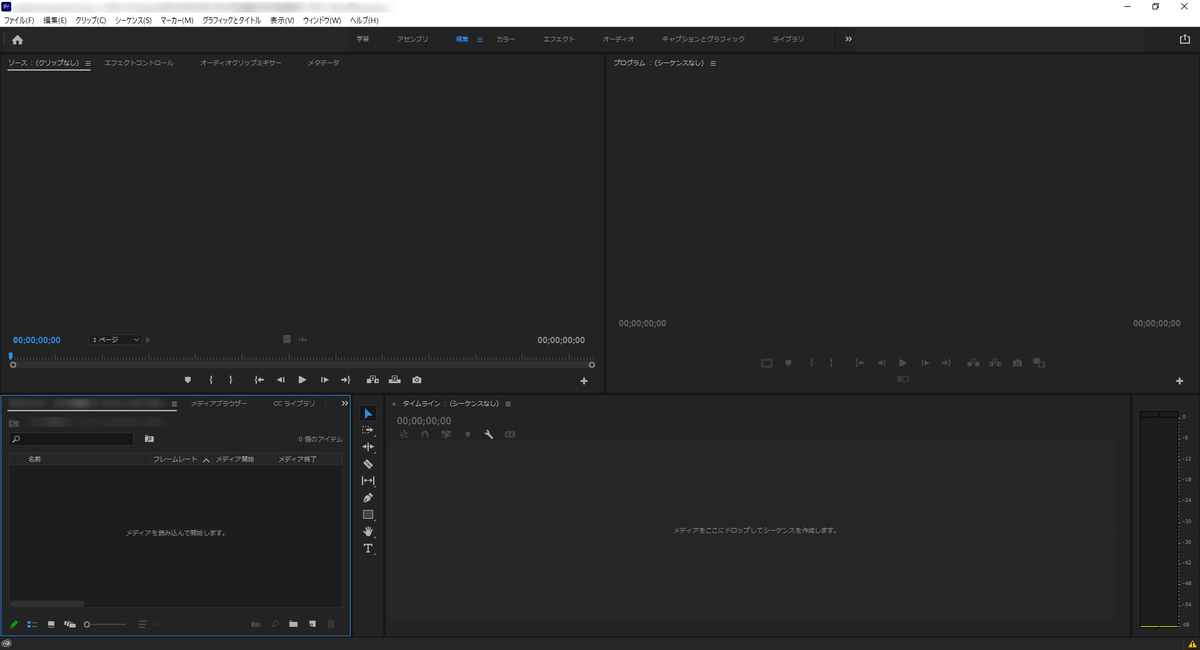The height and width of the screenshot is (650, 1200).
Task: Click Lift button in Program monitor
Action: pos(973,363)
